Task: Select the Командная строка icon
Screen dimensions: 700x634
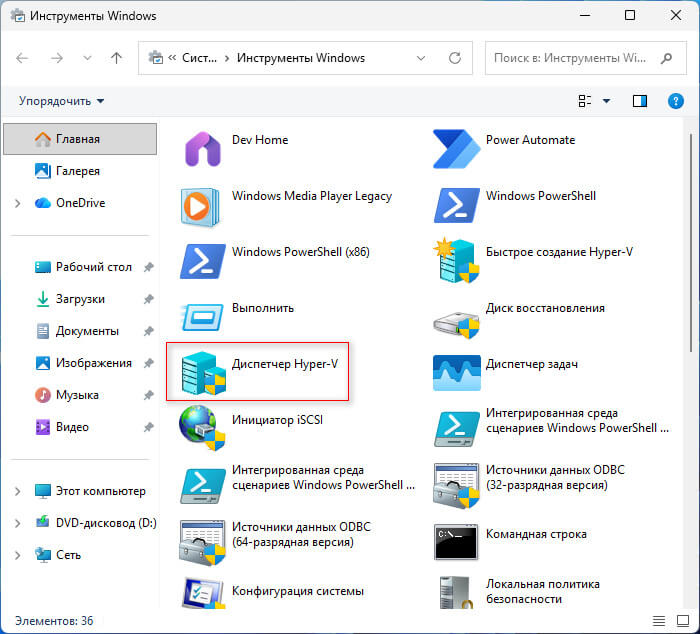Action: click(456, 542)
